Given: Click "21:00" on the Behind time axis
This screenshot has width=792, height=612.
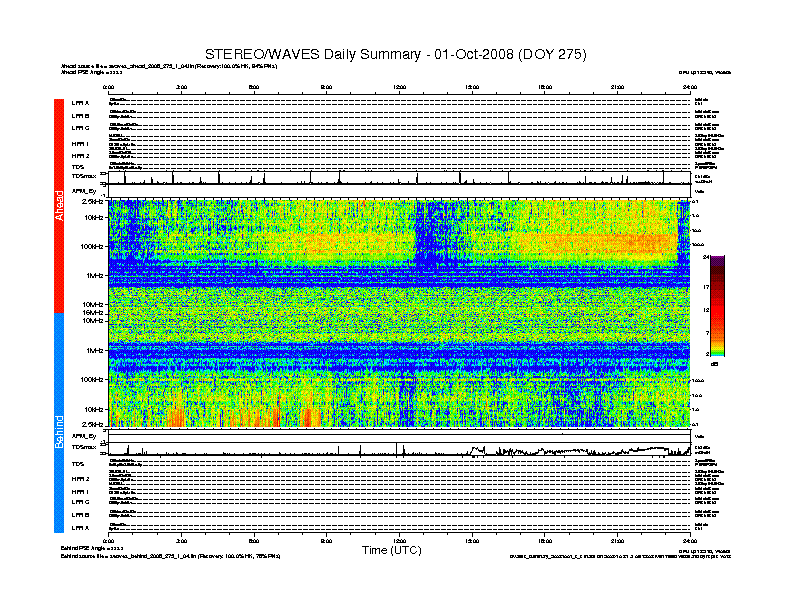Looking at the screenshot, I should tap(617, 541).
